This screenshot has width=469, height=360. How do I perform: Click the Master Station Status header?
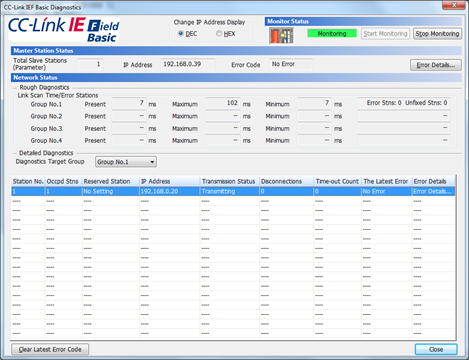pyautogui.click(x=236, y=51)
